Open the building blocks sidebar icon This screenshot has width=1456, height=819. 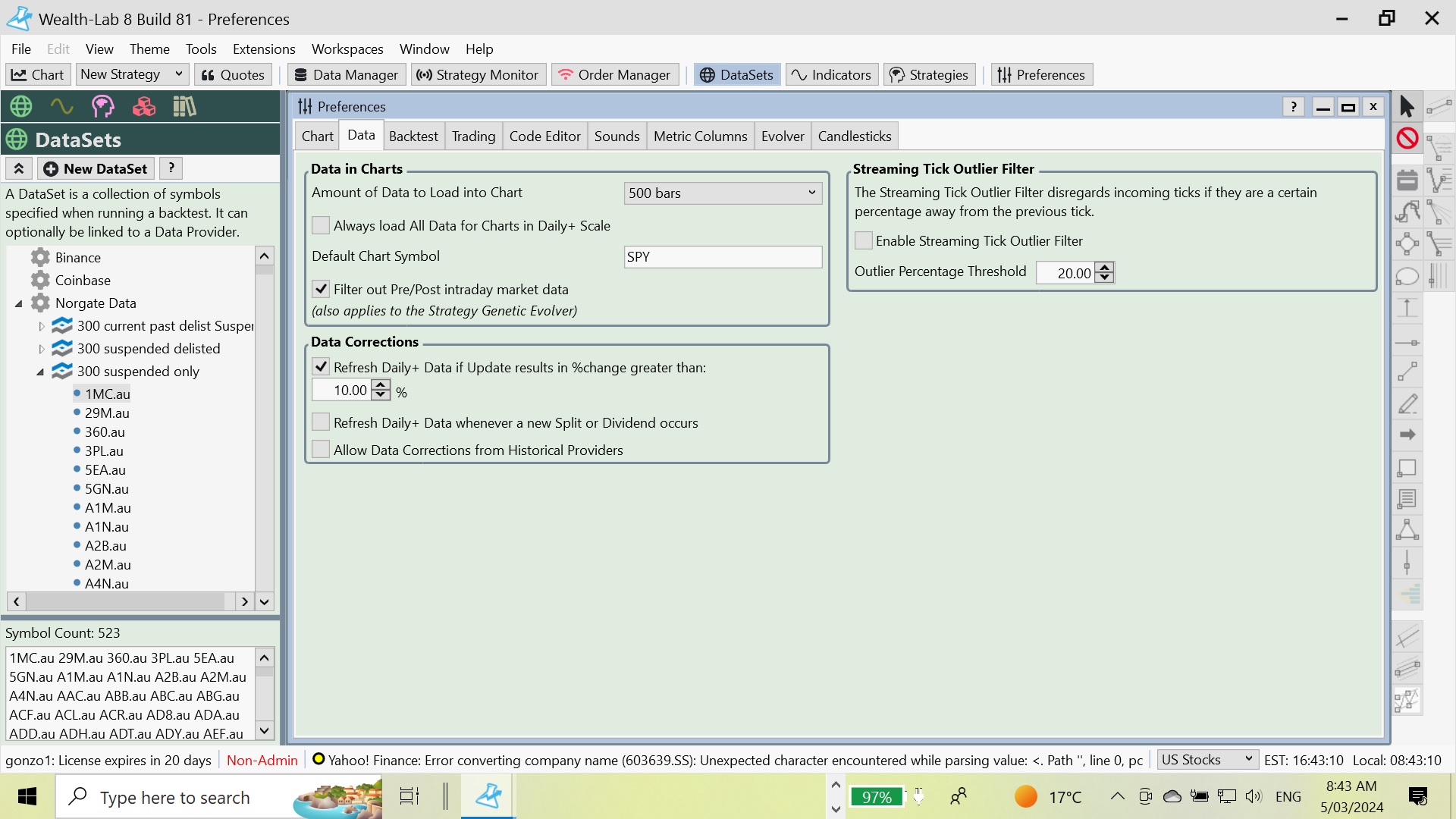pos(143,106)
